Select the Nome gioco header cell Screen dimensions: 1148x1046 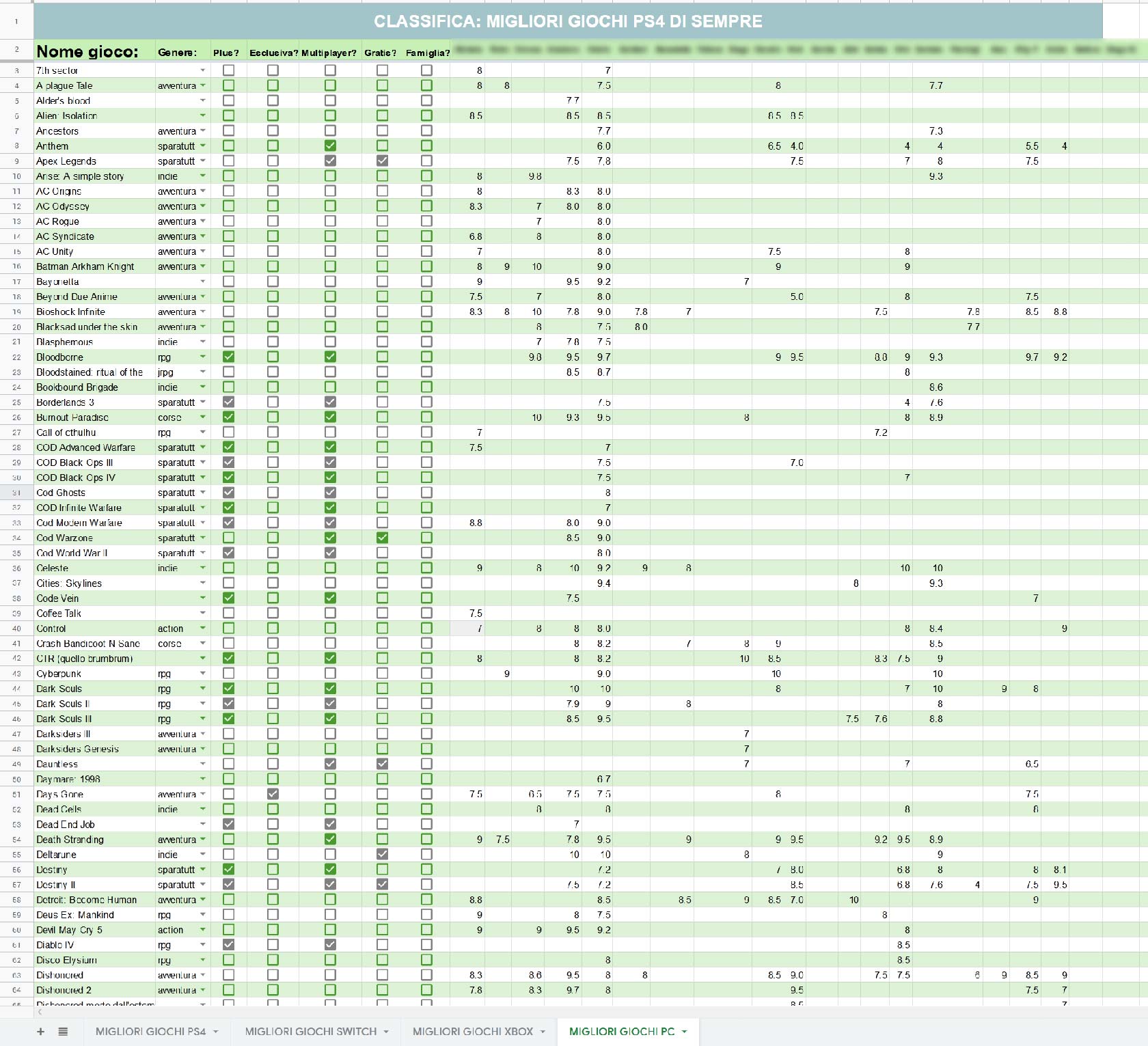(94, 51)
